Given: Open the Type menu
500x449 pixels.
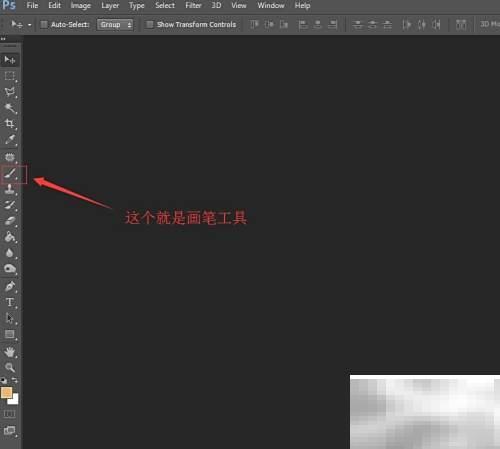Looking at the screenshot, I should click(137, 6).
